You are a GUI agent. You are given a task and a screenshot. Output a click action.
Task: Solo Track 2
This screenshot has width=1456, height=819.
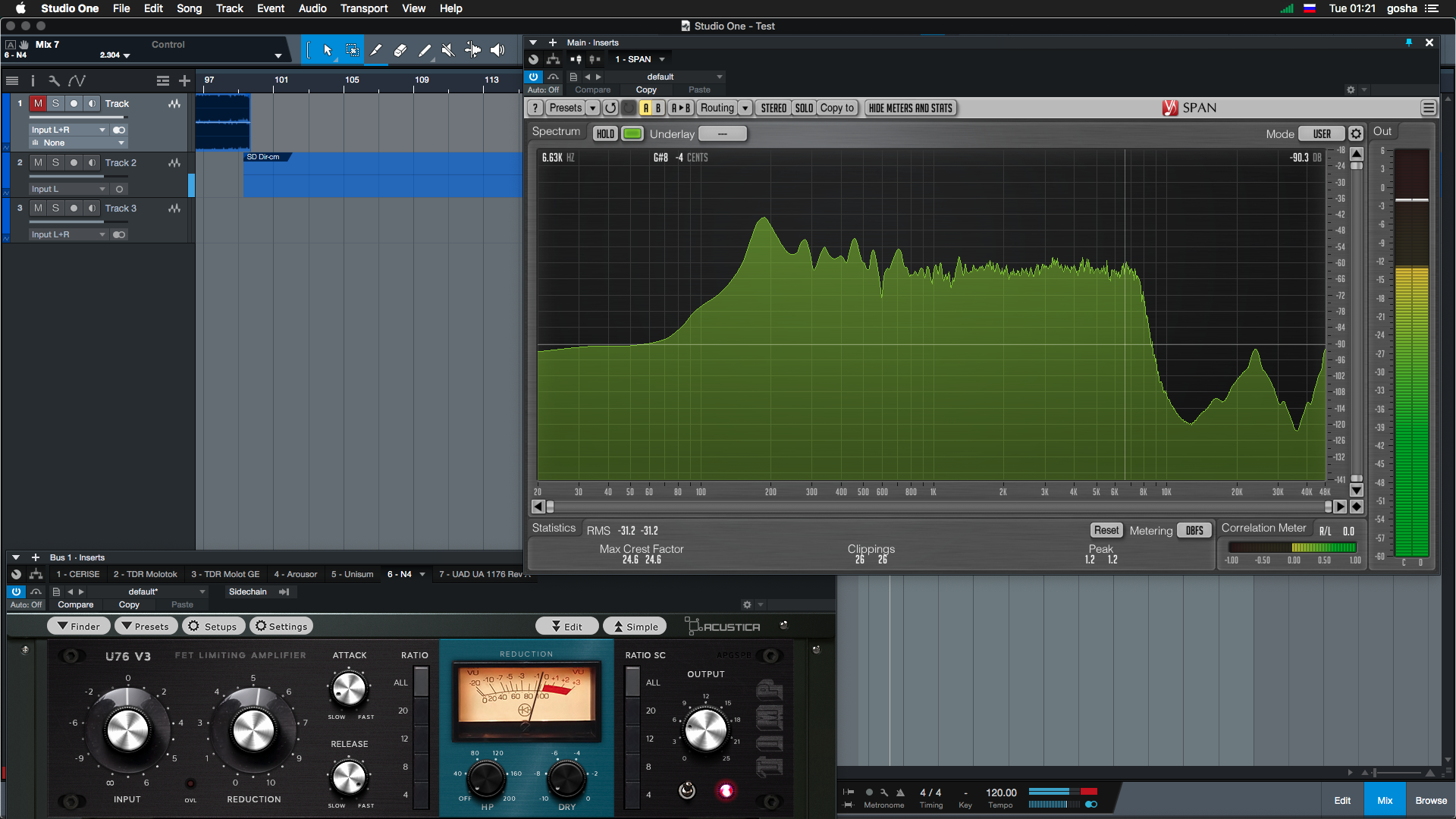coord(55,162)
